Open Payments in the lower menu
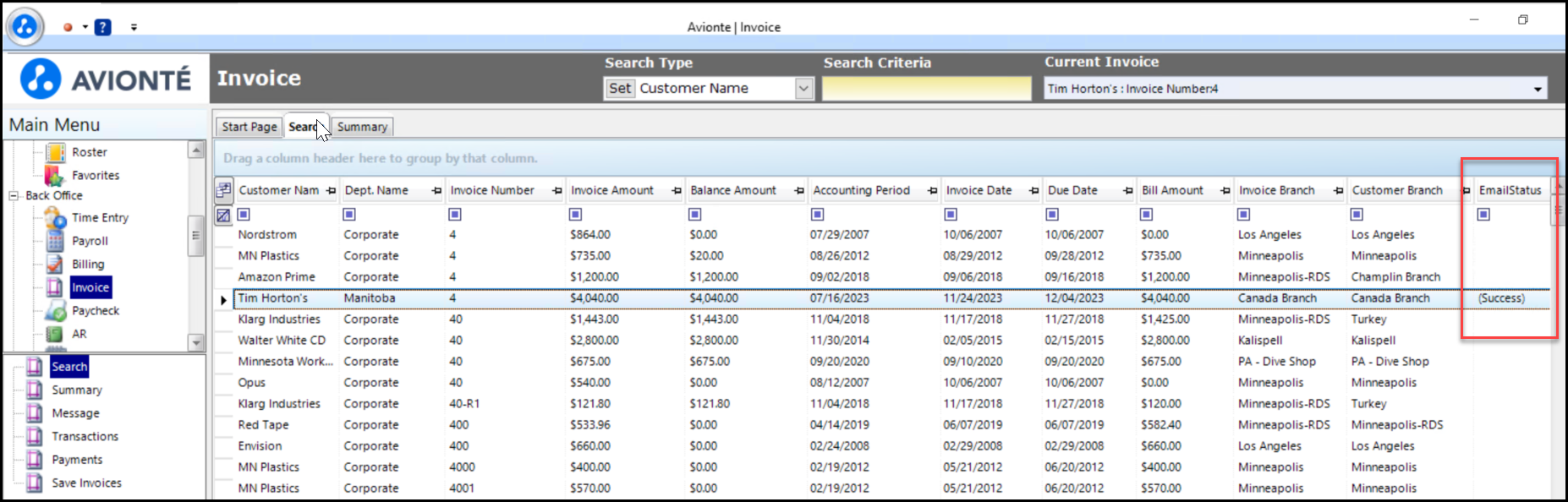Viewport: 1568px width, 502px height. pos(77,460)
